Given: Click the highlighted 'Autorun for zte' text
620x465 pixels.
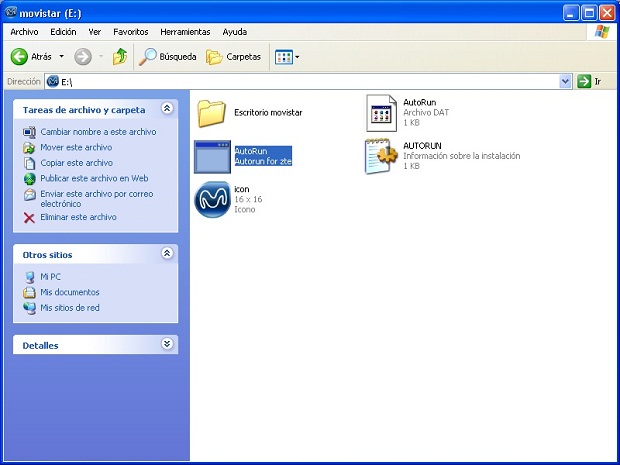Looking at the screenshot, I should point(263,161).
